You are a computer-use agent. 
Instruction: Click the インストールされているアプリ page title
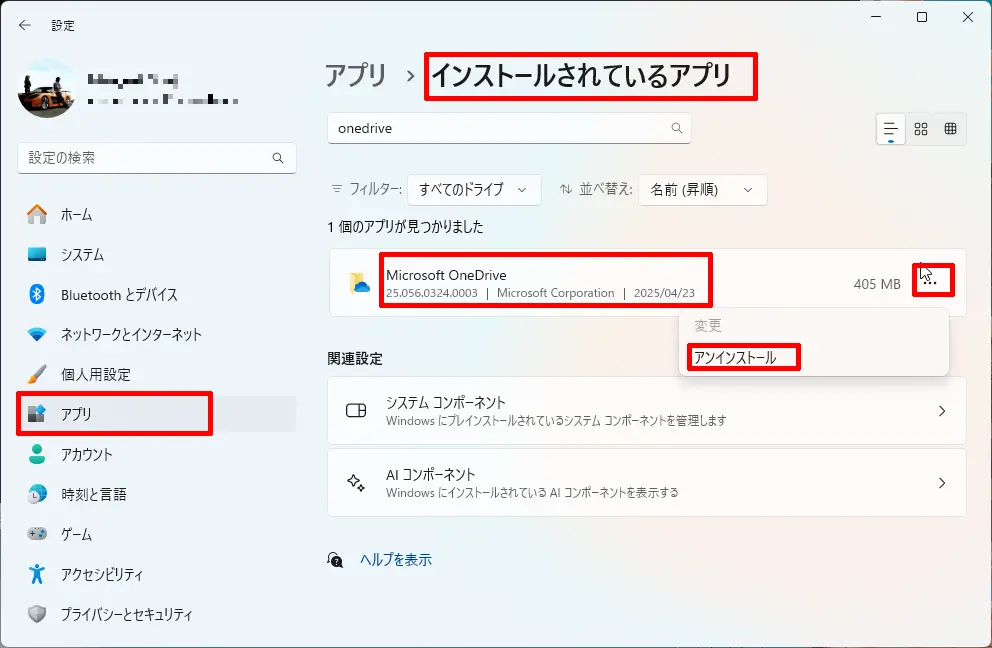(581, 75)
